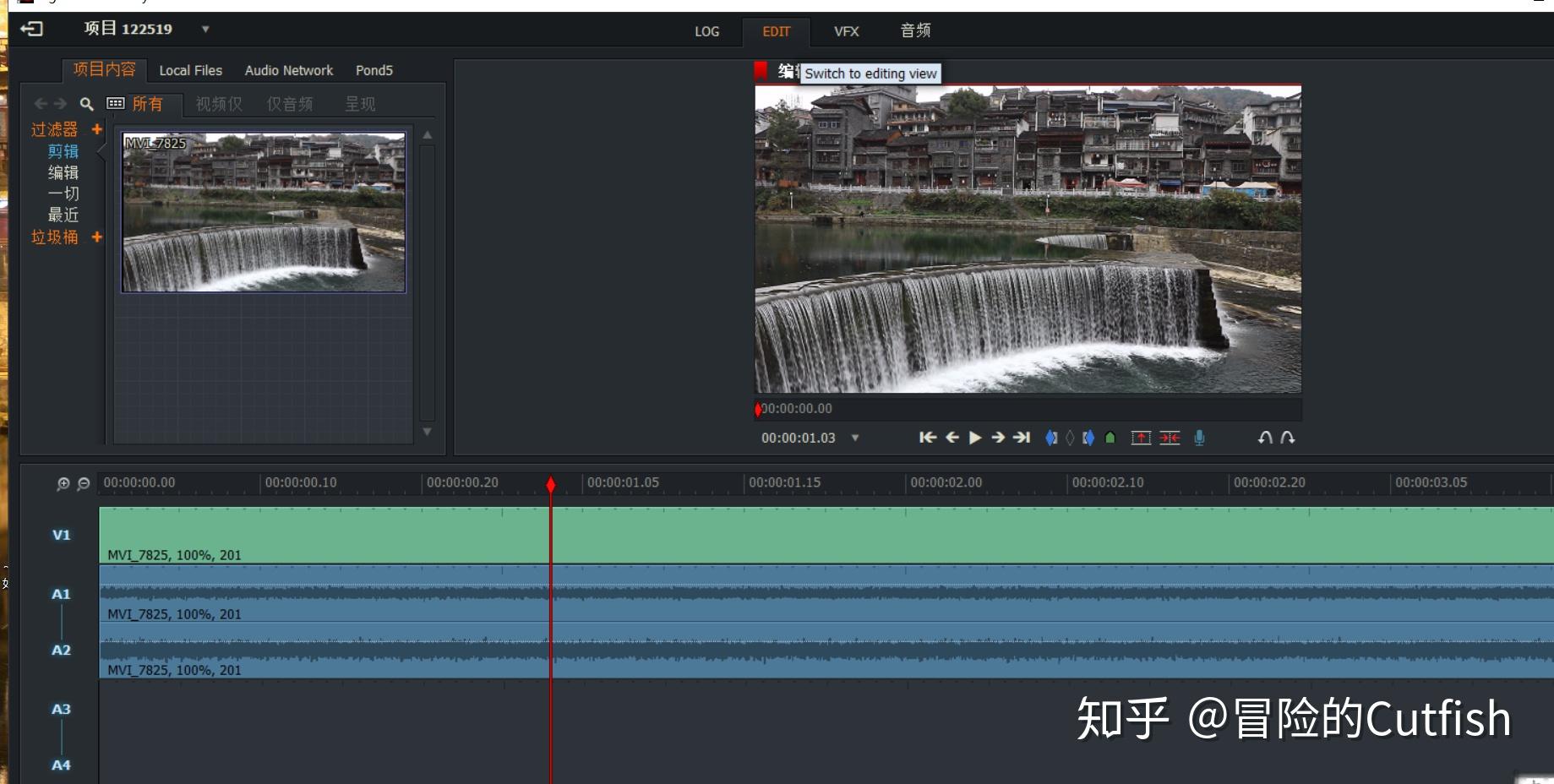This screenshot has width=1554, height=784.
Task: Click the red flag icon above the viewer
Action: point(761,70)
